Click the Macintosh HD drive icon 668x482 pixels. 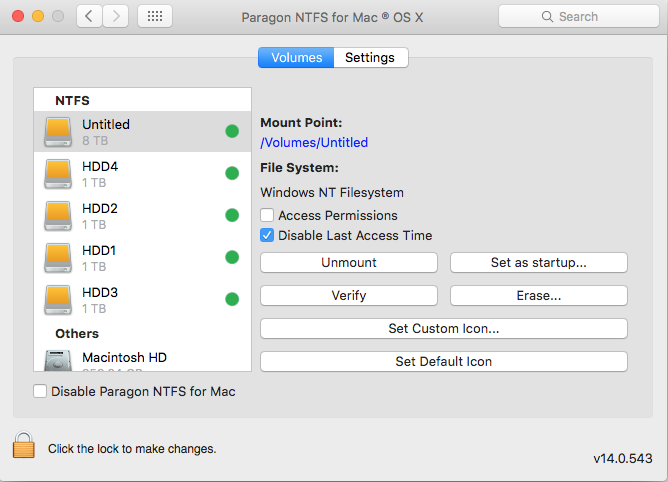58,361
